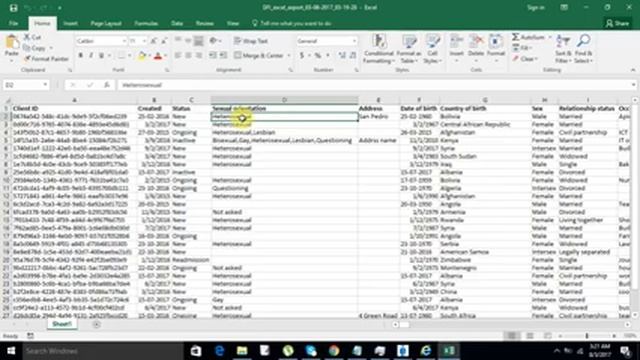
Task: Adjust the zoom slider in status bar
Action: [x=587, y=336]
